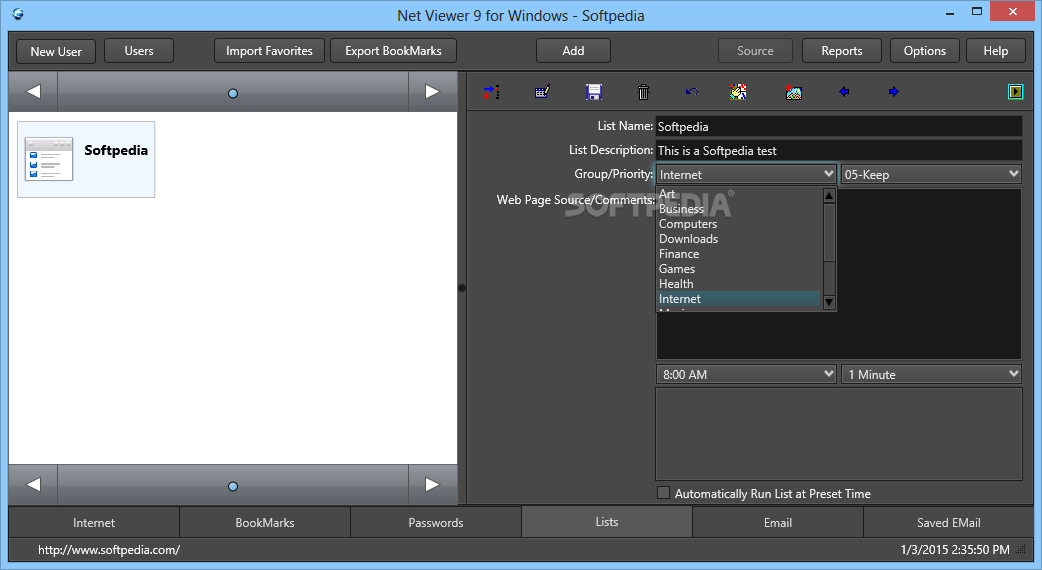This screenshot has height=570, width=1042.
Task: Click the group list scrollbar up arrow
Action: 829,195
